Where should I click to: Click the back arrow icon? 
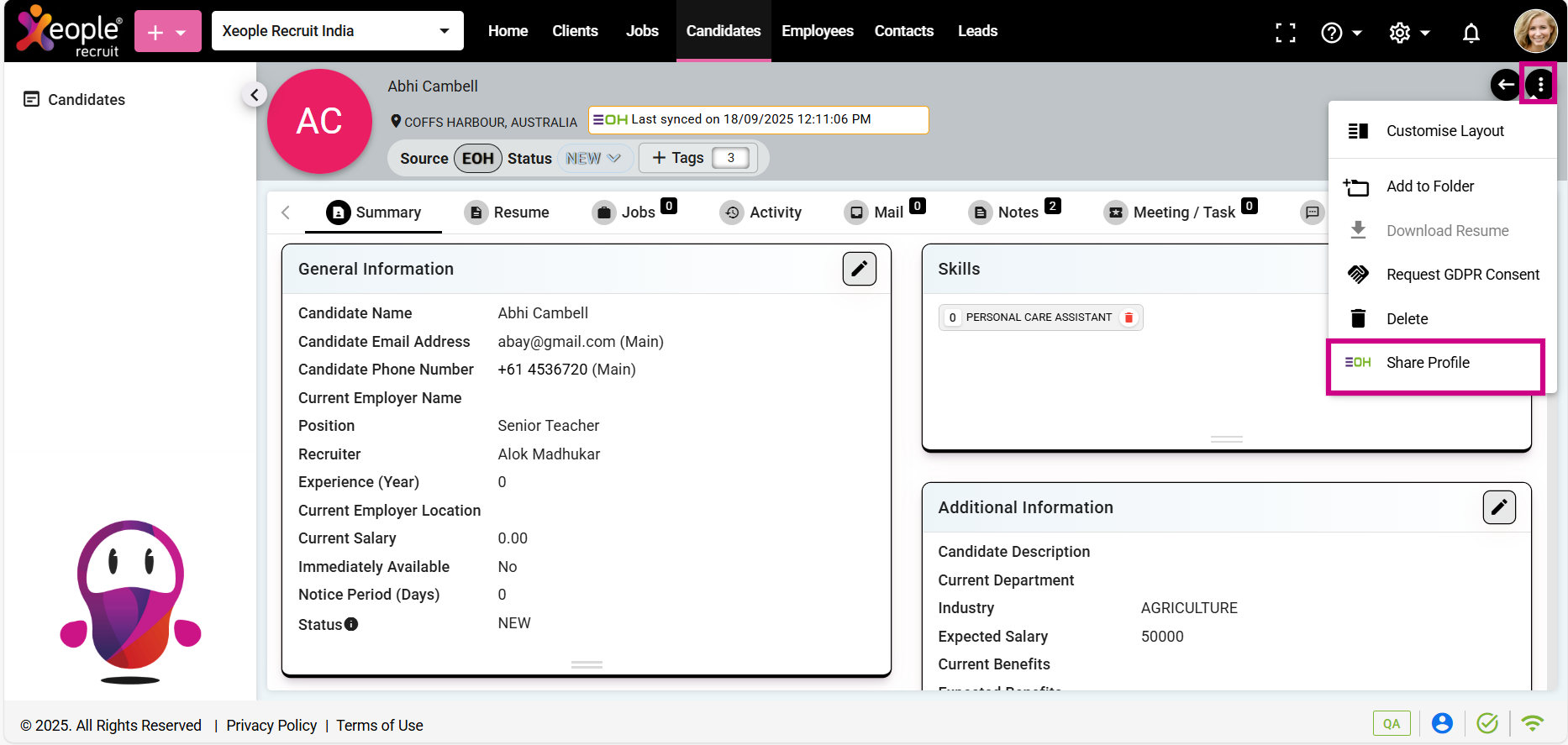click(x=1505, y=85)
